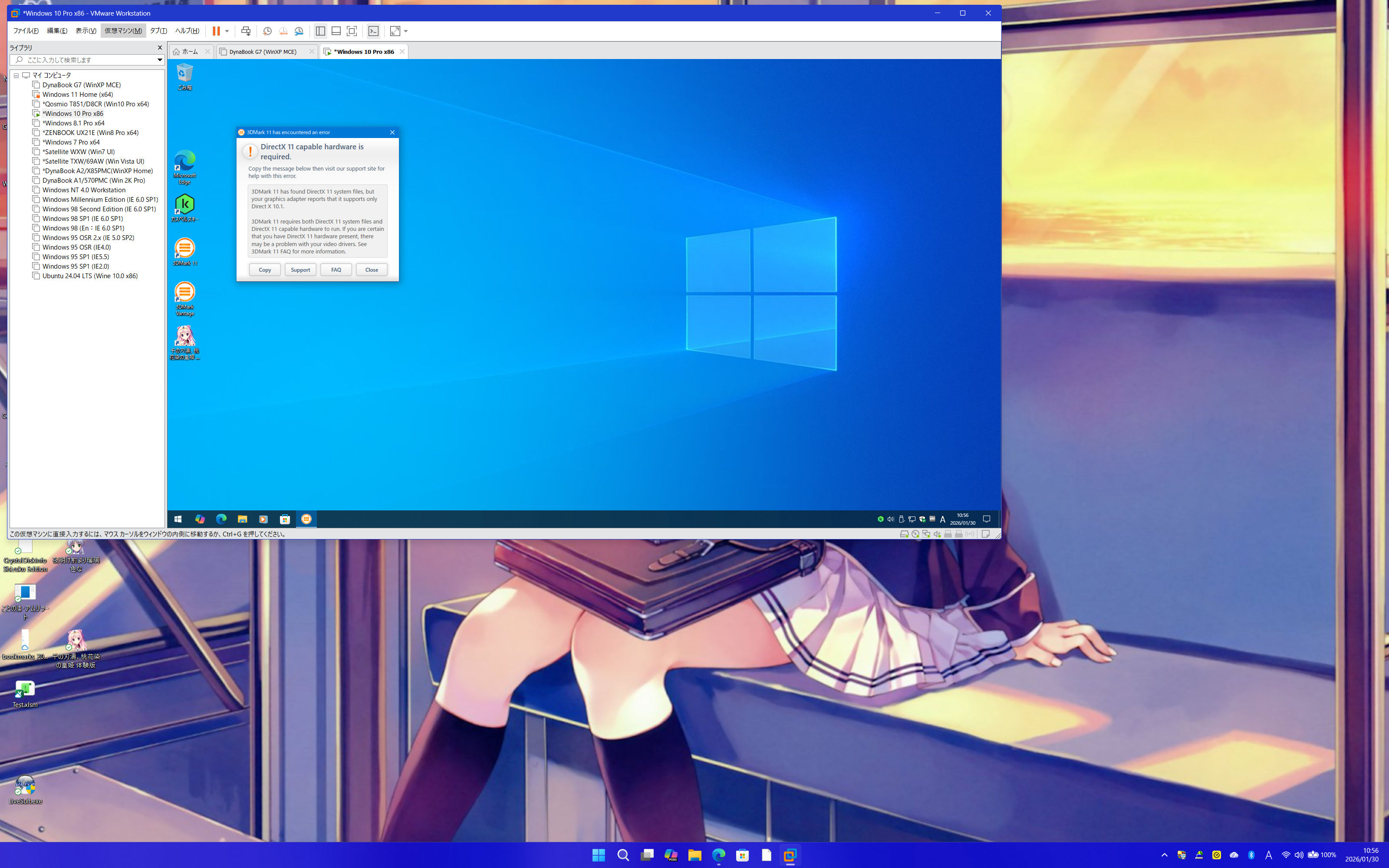Collapse the マイ コンピュータ tree node
Viewport: 1389px width, 868px height.
point(16,75)
